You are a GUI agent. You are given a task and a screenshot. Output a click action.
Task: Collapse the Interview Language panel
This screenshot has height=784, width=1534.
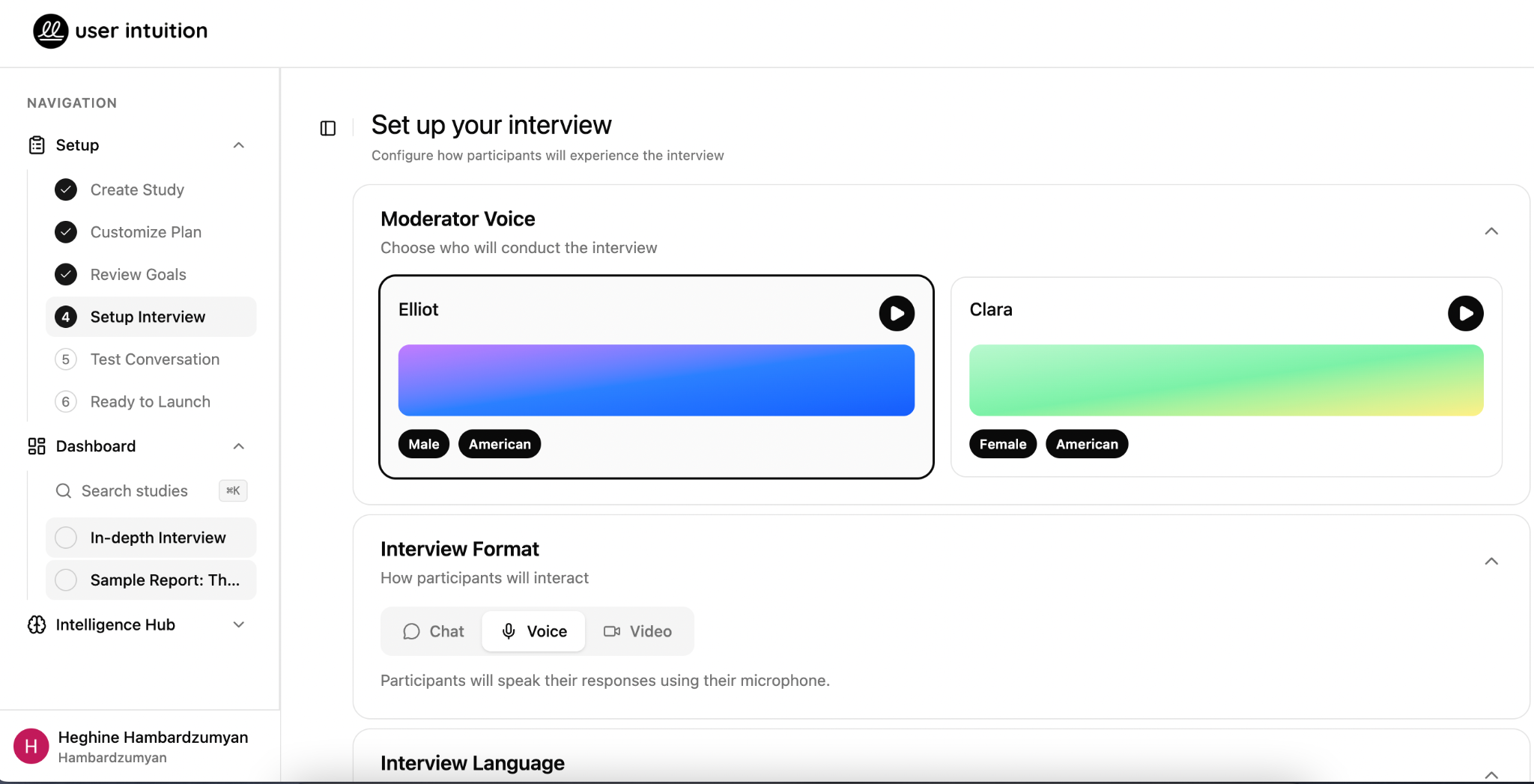coord(1491,775)
